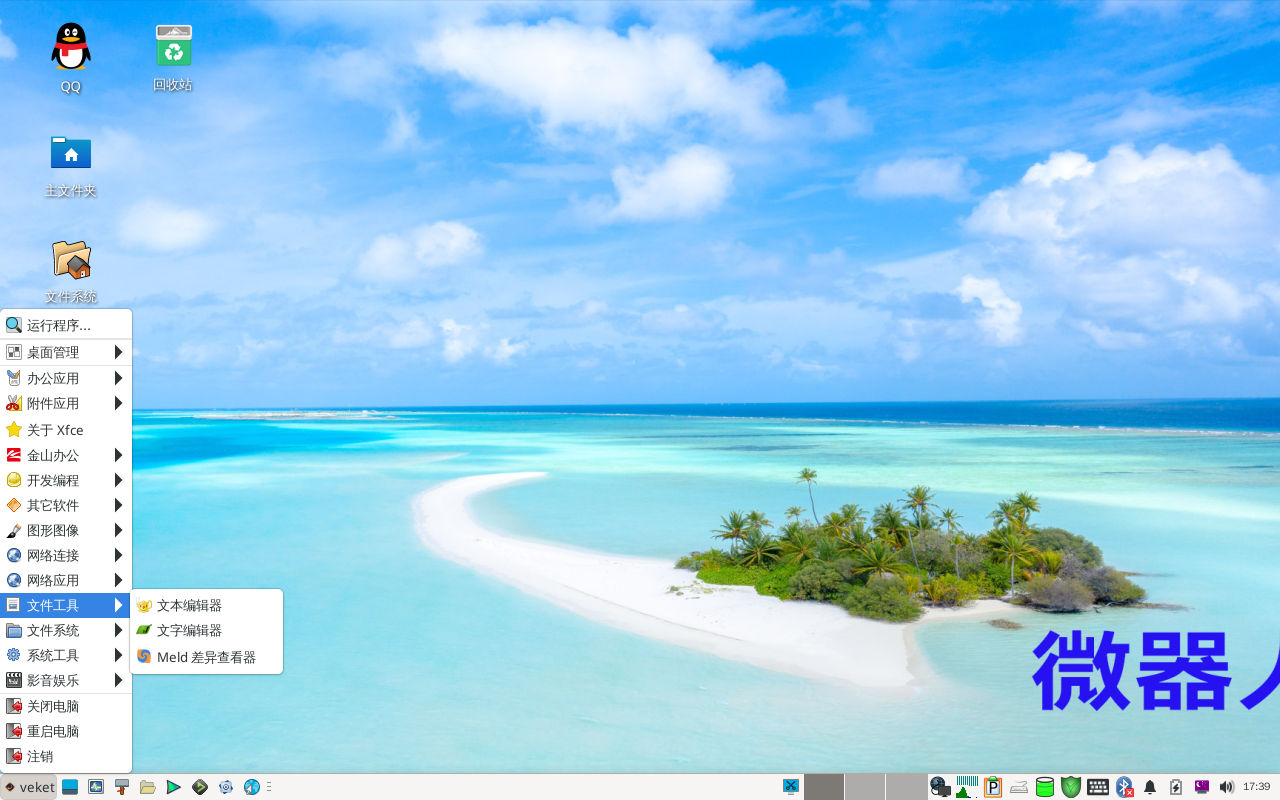This screenshot has height=800, width=1280.
Task: Open the system monitor taskbar launcher
Action: click(96, 787)
